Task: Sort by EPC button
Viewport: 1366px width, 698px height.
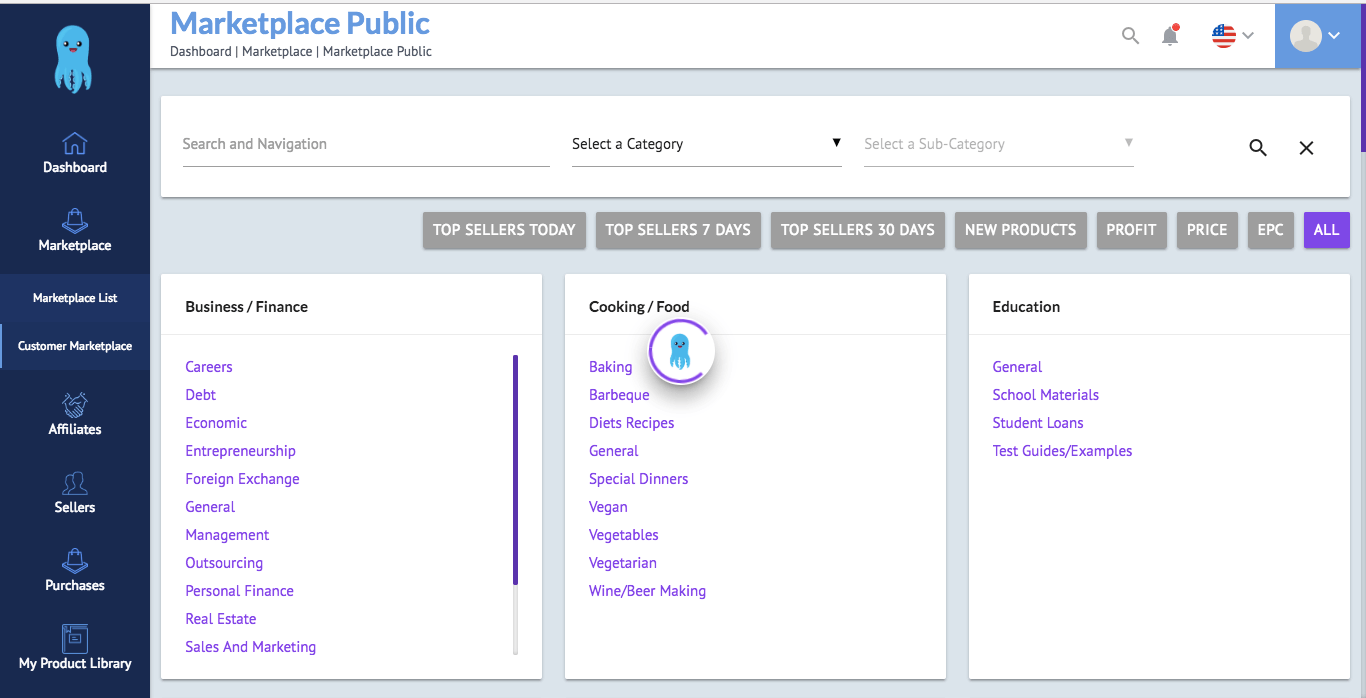Action: click(x=1271, y=230)
